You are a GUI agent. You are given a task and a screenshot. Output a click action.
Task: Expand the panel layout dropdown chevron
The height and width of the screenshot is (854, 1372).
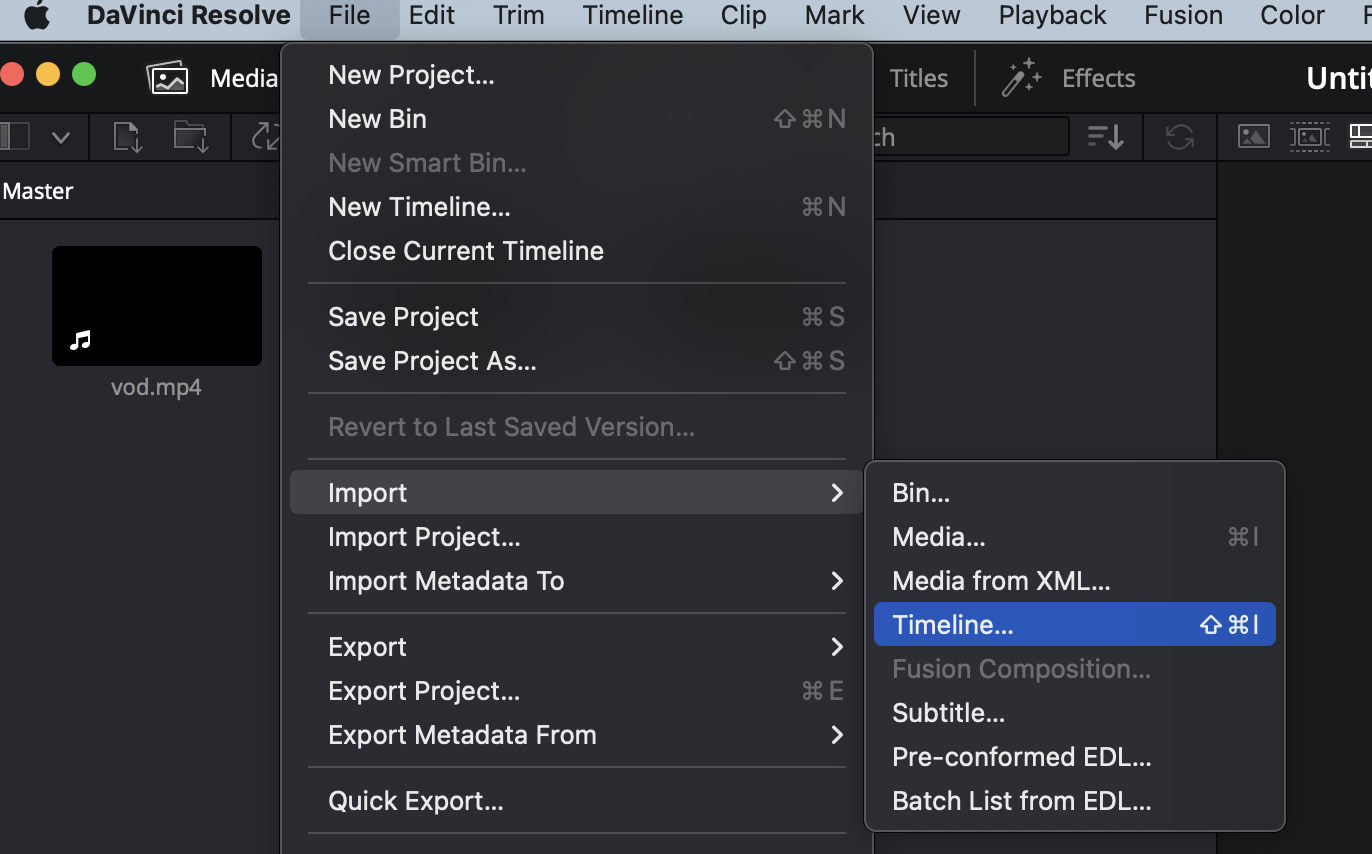[61, 138]
